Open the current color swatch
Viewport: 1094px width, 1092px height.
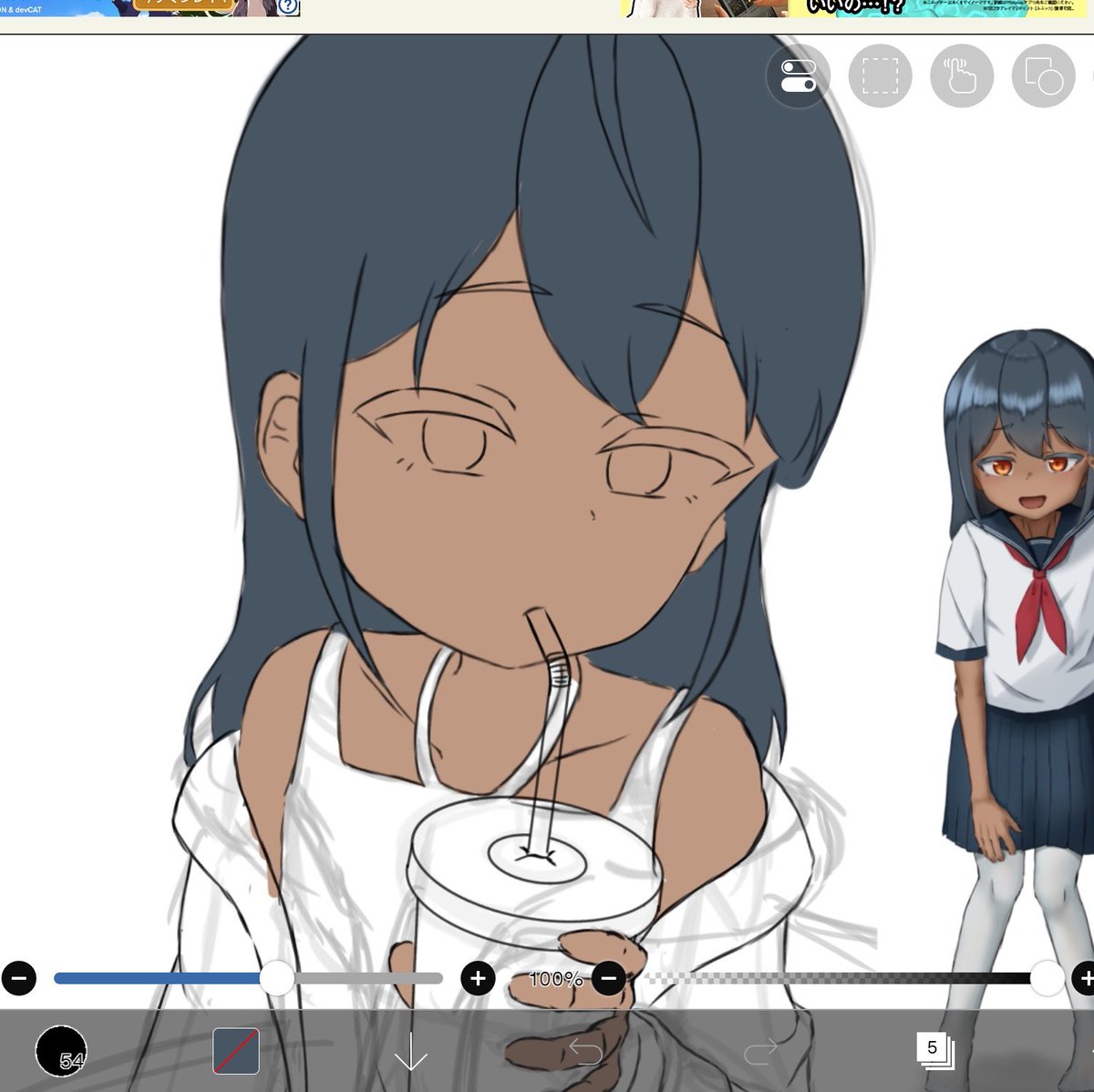pos(236,1051)
